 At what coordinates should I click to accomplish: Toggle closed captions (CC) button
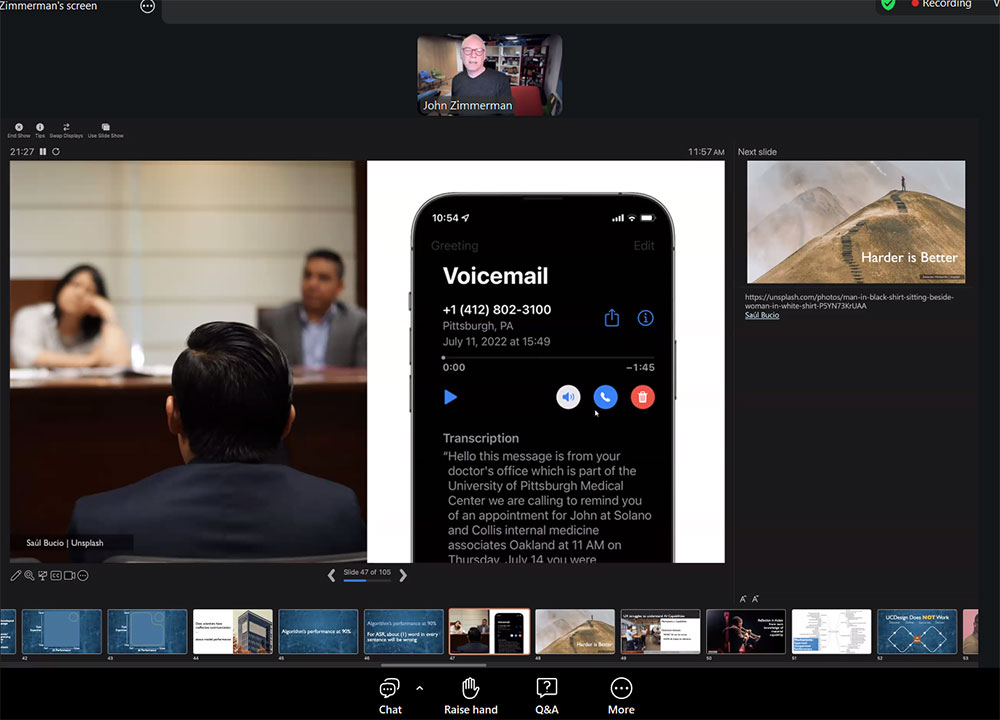56,576
